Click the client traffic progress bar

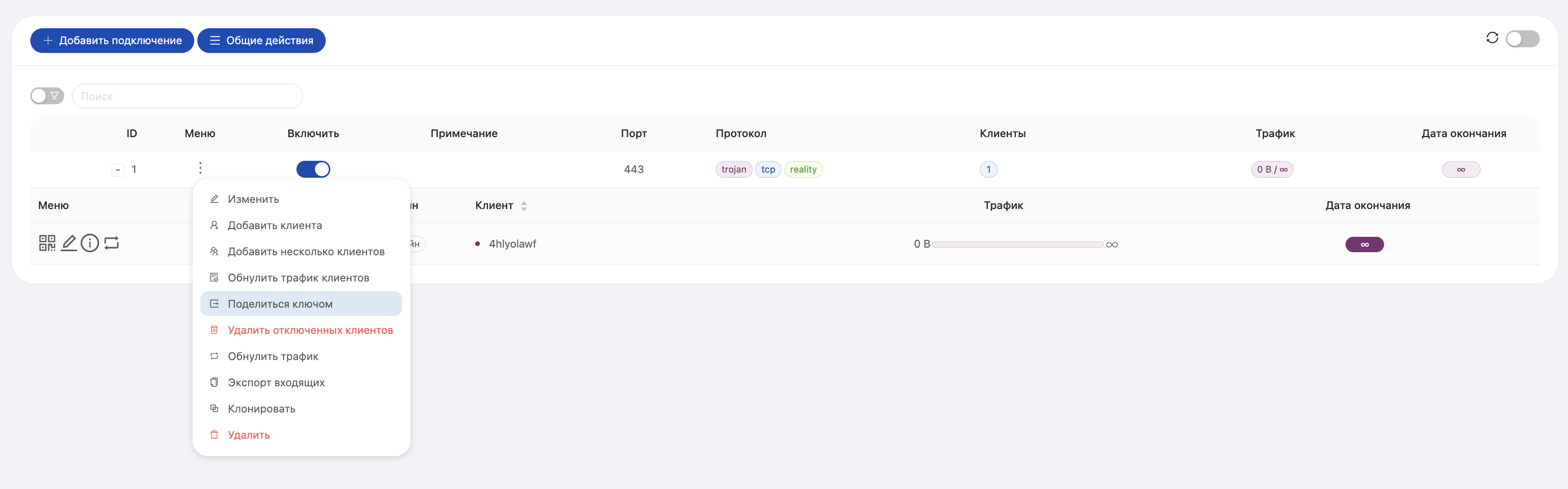click(x=1017, y=244)
